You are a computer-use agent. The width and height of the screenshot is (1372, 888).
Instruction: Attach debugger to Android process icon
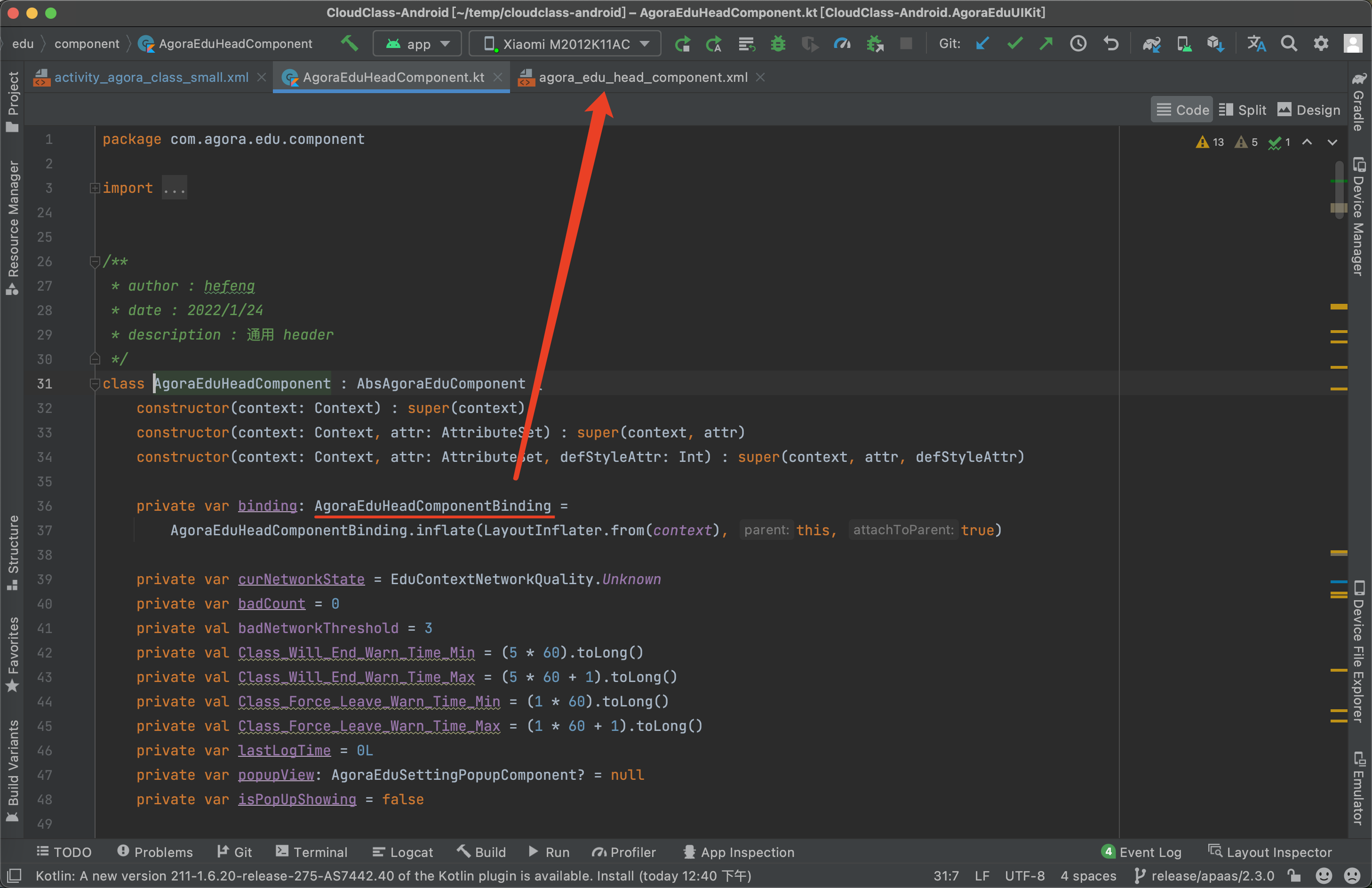tap(875, 44)
